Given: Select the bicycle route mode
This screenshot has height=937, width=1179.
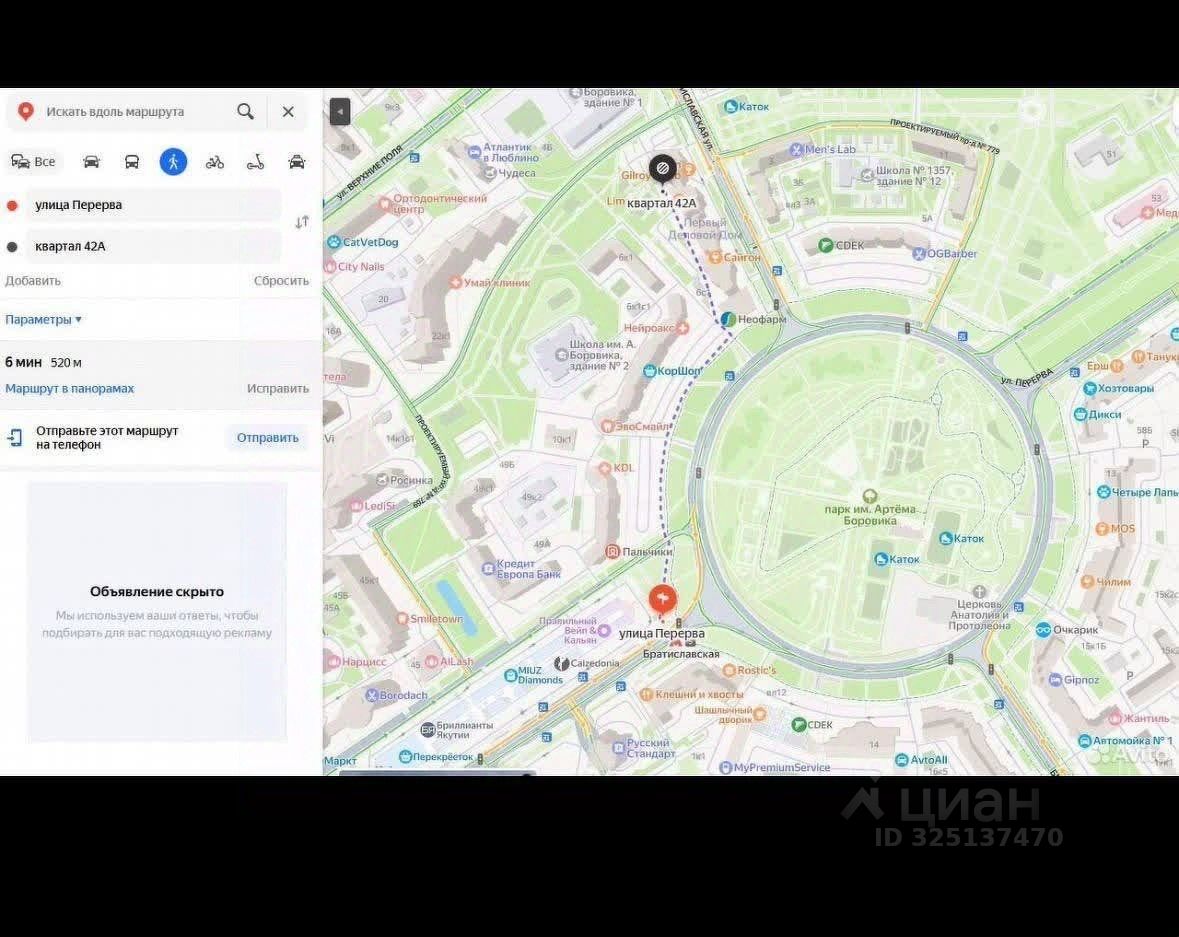Looking at the screenshot, I should [214, 162].
